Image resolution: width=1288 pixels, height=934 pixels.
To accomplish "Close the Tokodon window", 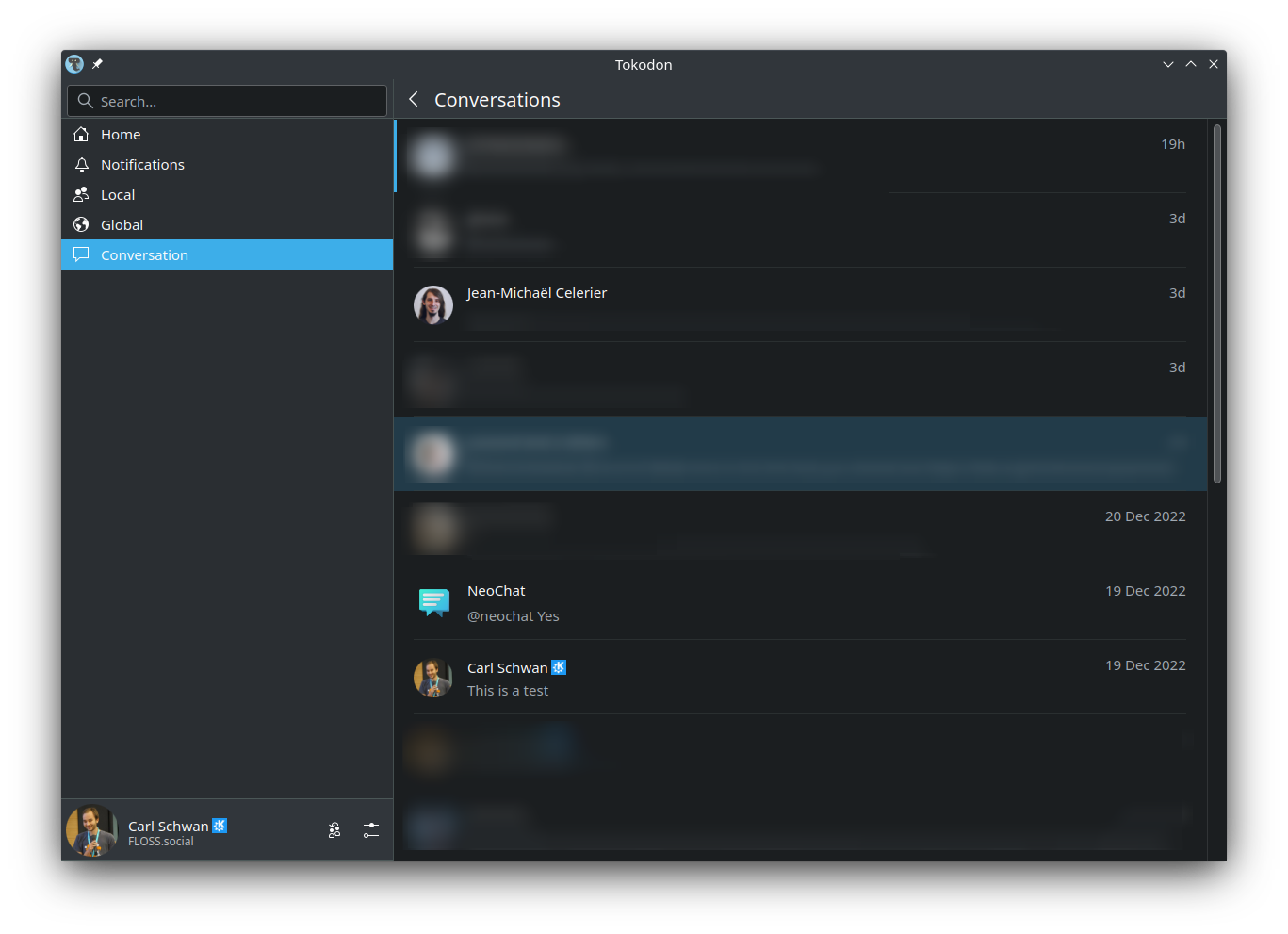I will click(1214, 64).
